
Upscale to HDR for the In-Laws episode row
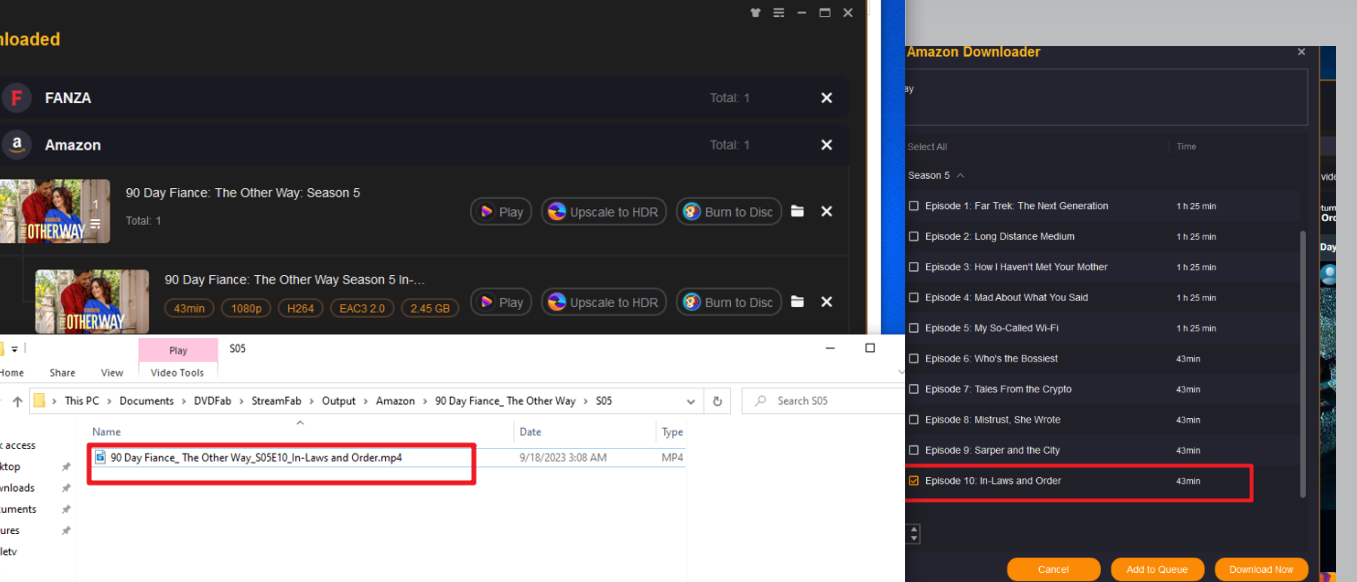pyautogui.click(x=604, y=302)
